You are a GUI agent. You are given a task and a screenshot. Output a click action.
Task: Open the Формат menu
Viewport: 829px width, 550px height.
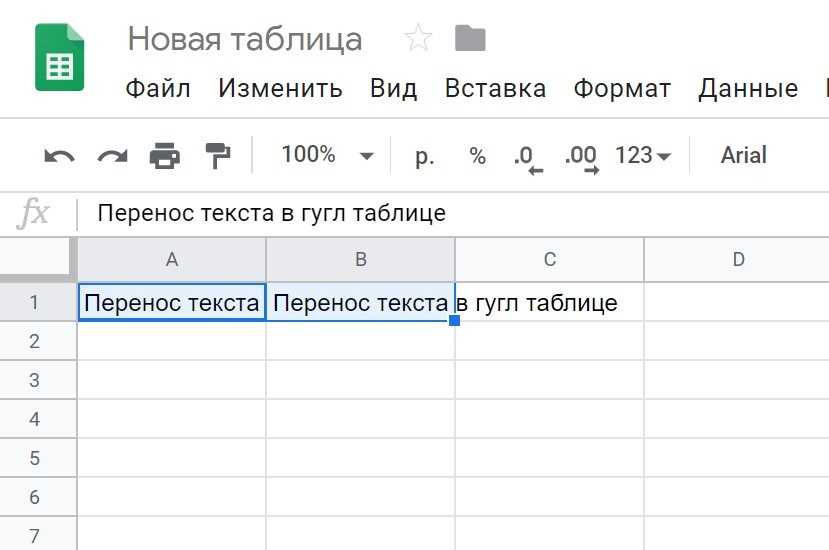click(x=623, y=89)
